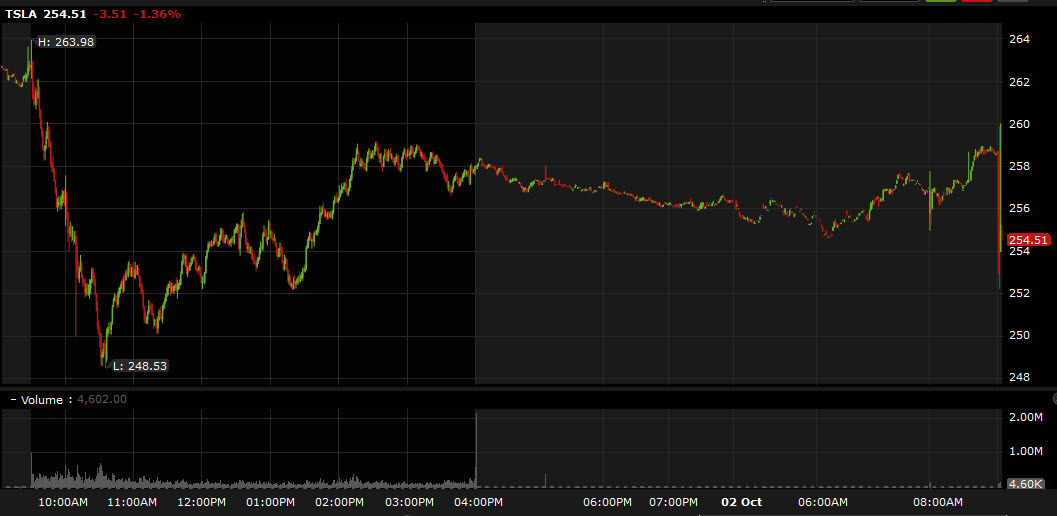Click the 10:00AM time axis label
Image resolution: width=1057 pixels, height=516 pixels.
click(63, 502)
